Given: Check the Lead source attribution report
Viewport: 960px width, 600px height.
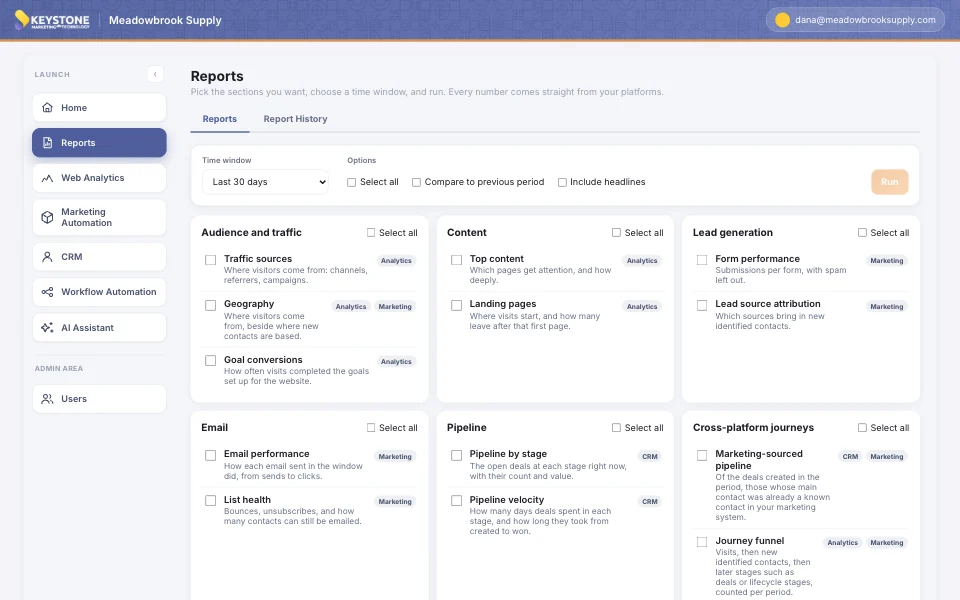Looking at the screenshot, I should (x=702, y=306).
